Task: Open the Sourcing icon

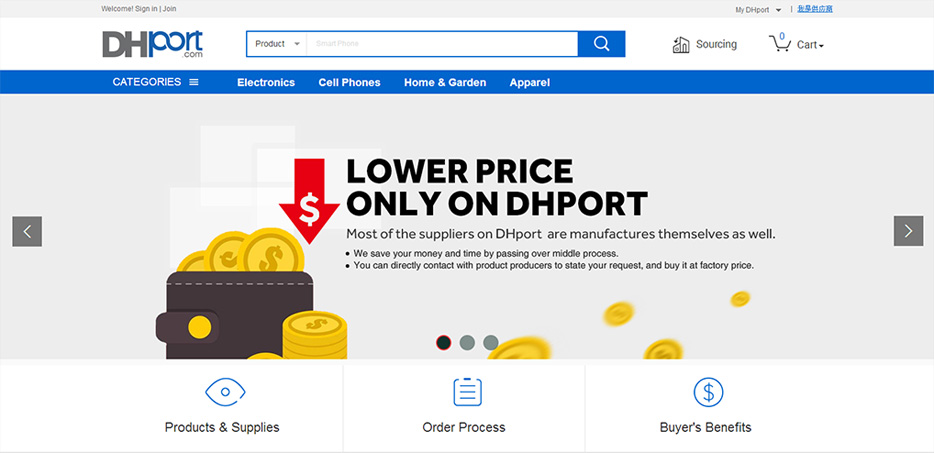Action: coord(681,45)
